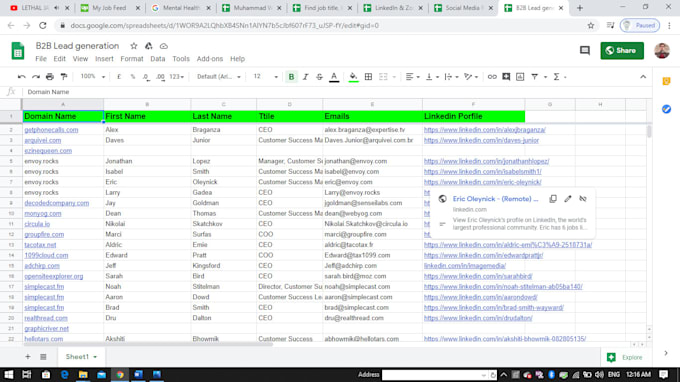
Task: Open the All Sheets list icon
Action: pyautogui.click(x=43, y=357)
